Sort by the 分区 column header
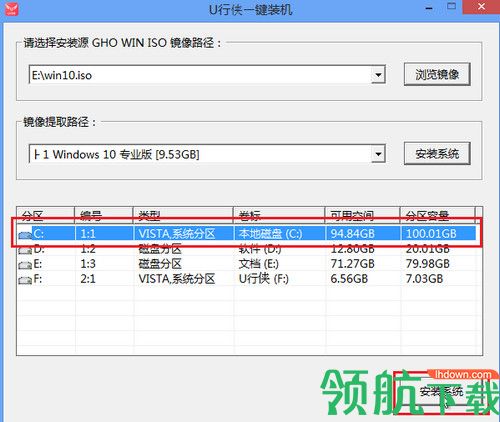The height and width of the screenshot is (422, 500). click(x=46, y=215)
